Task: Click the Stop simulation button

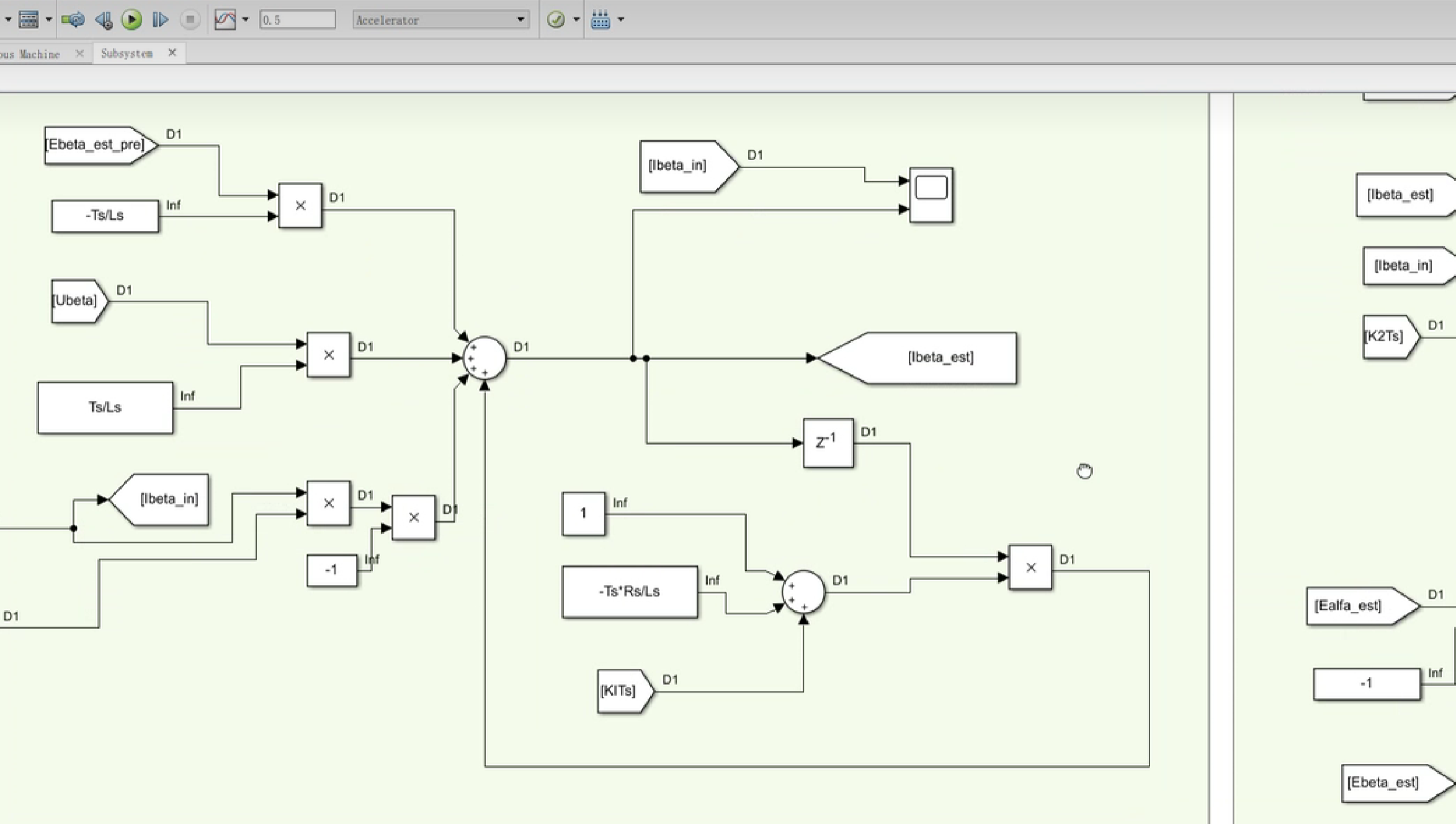Action: click(x=190, y=20)
